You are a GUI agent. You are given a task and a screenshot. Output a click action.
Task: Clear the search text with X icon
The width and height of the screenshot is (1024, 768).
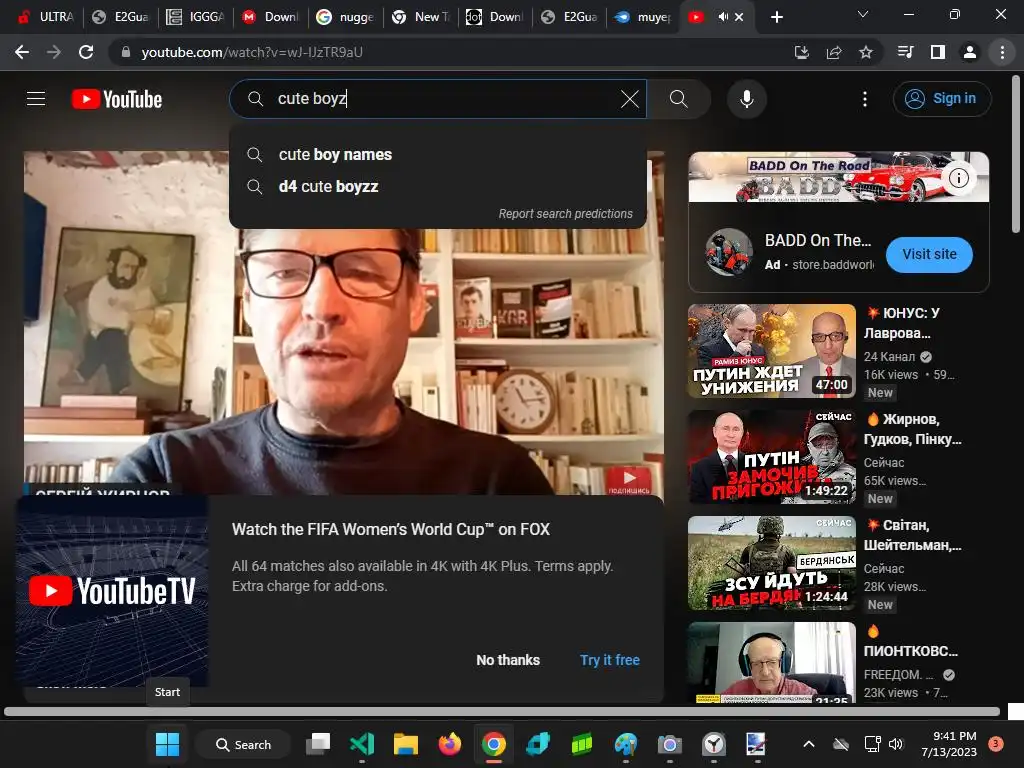click(630, 99)
